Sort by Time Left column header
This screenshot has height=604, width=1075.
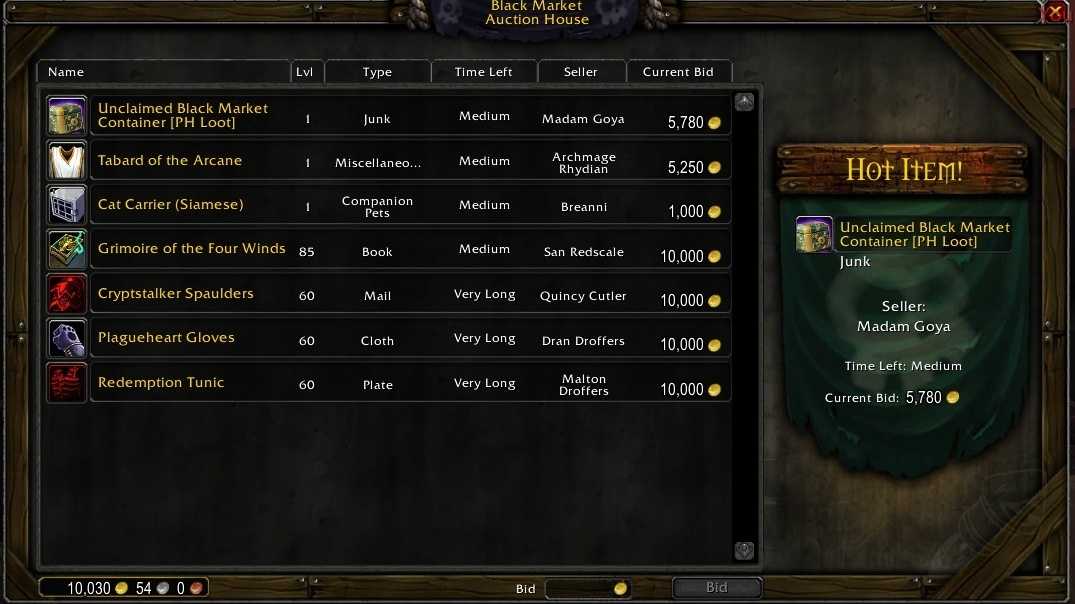point(484,72)
